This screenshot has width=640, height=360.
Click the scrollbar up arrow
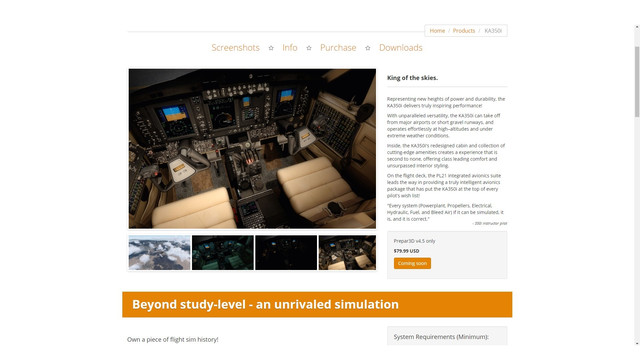click(637, 27)
